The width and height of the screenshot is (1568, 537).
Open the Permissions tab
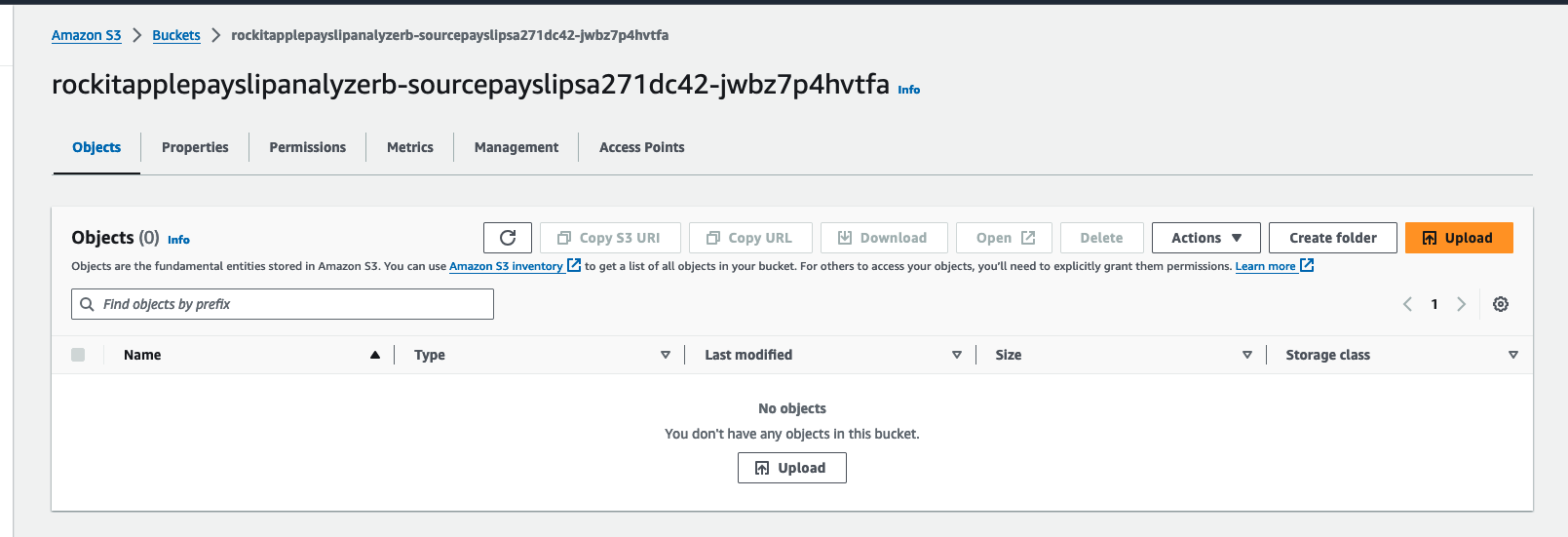point(308,147)
